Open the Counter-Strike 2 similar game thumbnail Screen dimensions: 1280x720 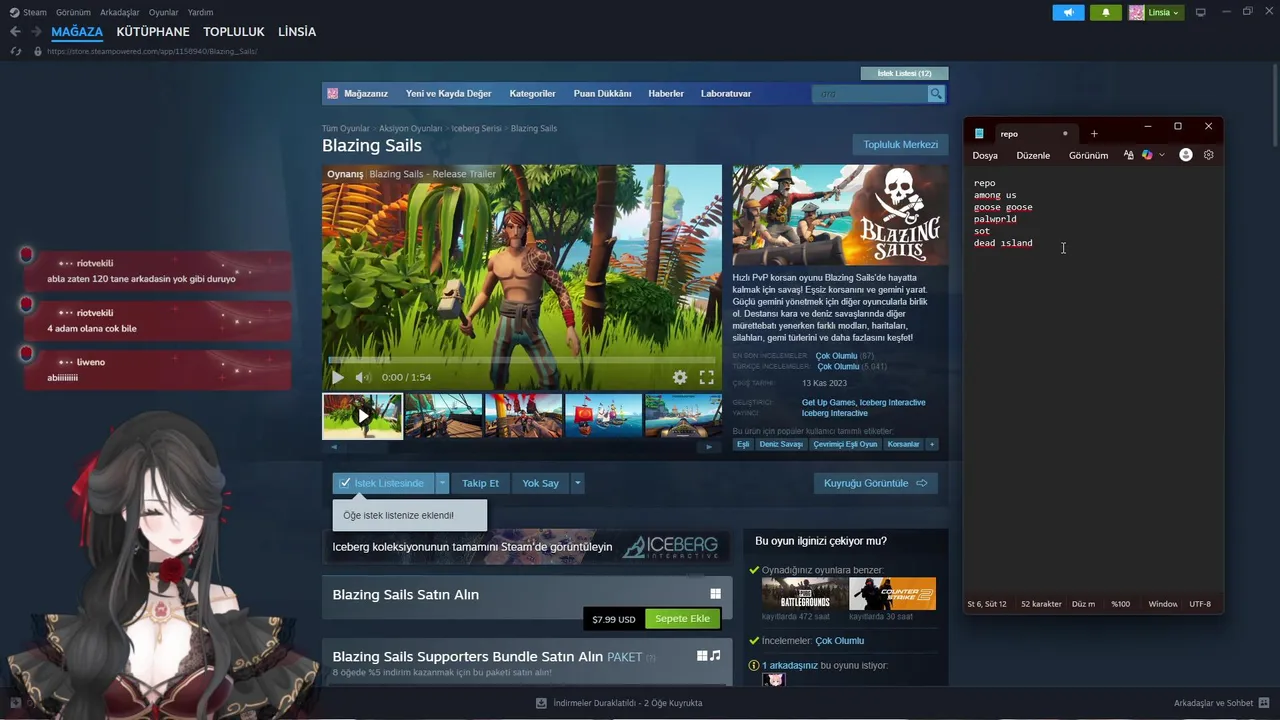[x=892, y=594]
